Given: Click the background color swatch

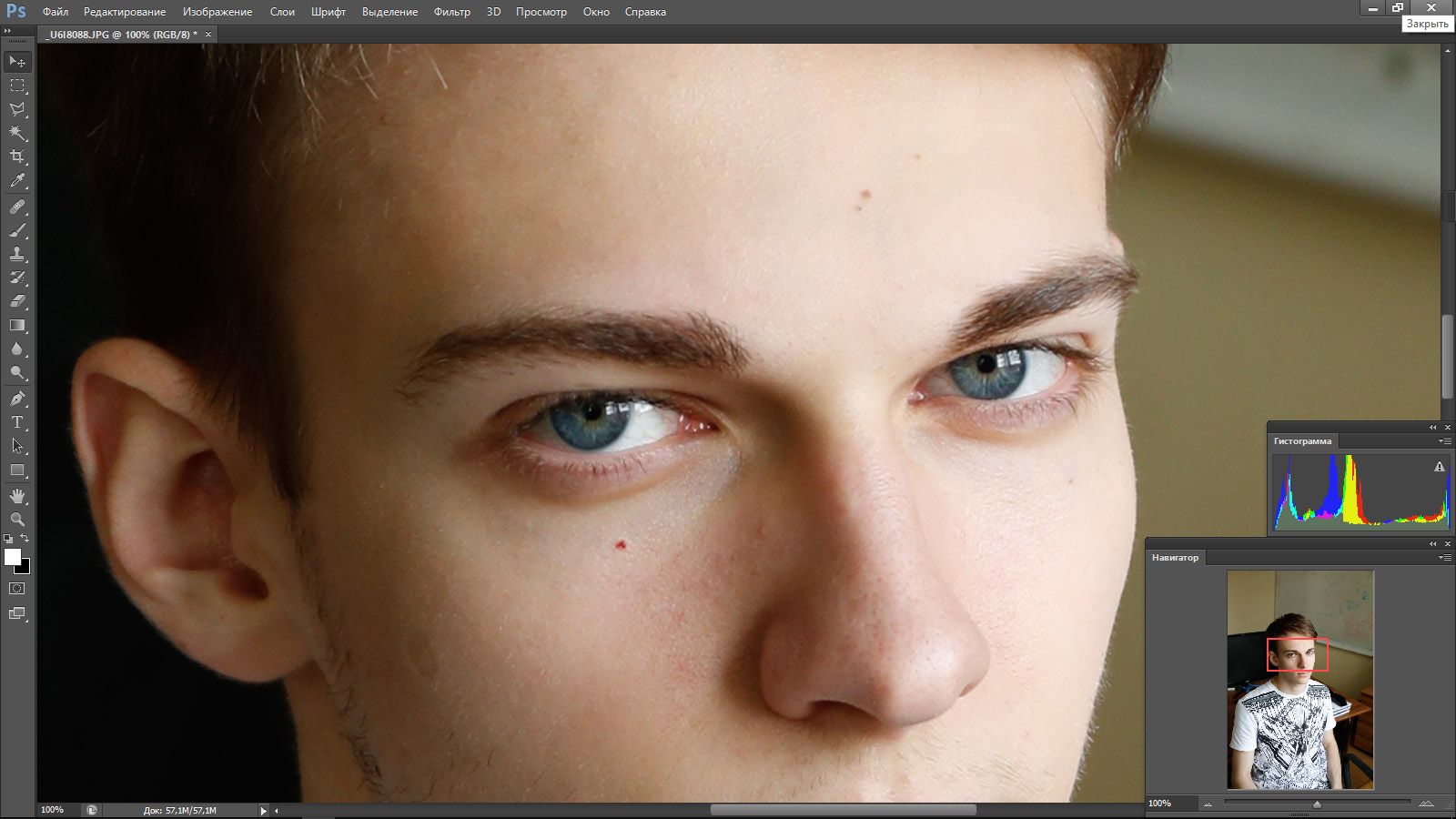Looking at the screenshot, I should coord(25,568).
